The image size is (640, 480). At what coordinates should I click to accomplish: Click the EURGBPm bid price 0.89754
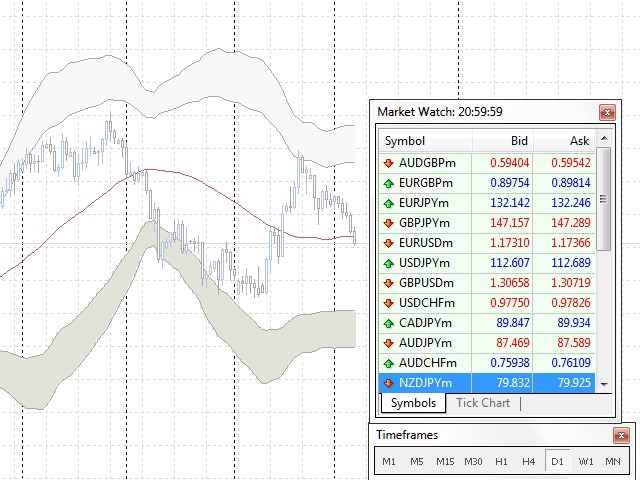click(x=509, y=183)
